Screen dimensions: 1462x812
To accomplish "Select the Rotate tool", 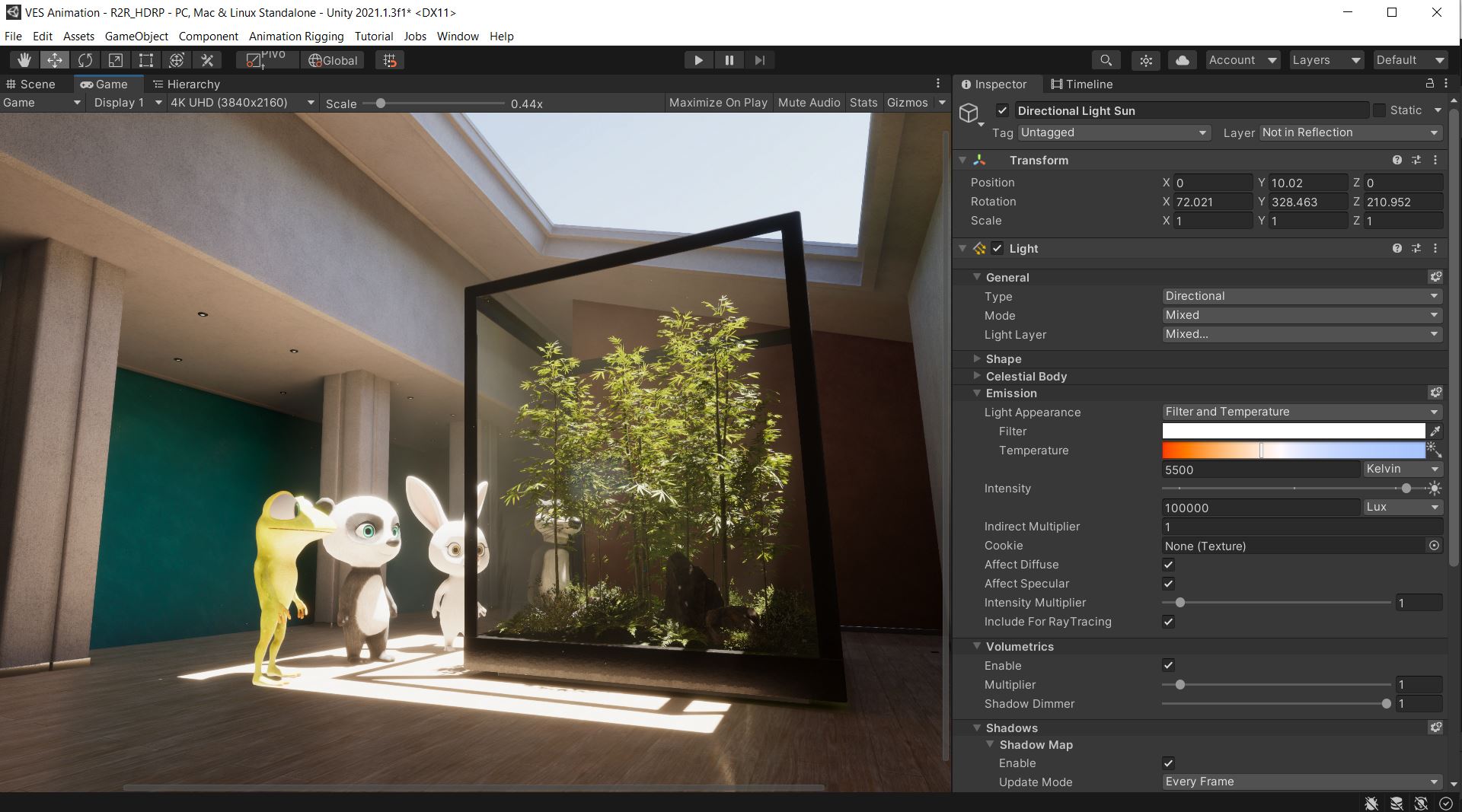I will click(x=85, y=59).
